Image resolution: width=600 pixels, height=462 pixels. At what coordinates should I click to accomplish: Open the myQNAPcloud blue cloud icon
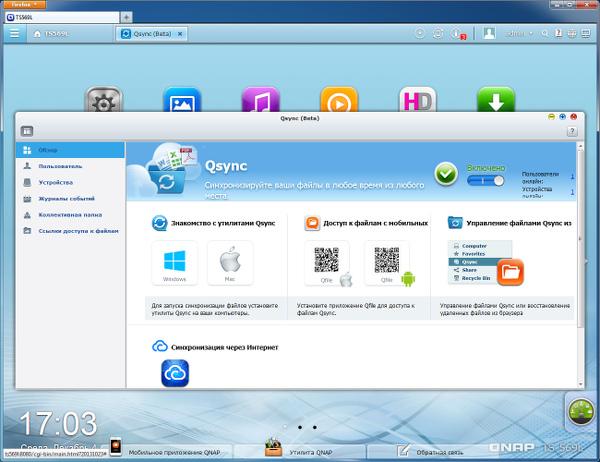point(175,373)
